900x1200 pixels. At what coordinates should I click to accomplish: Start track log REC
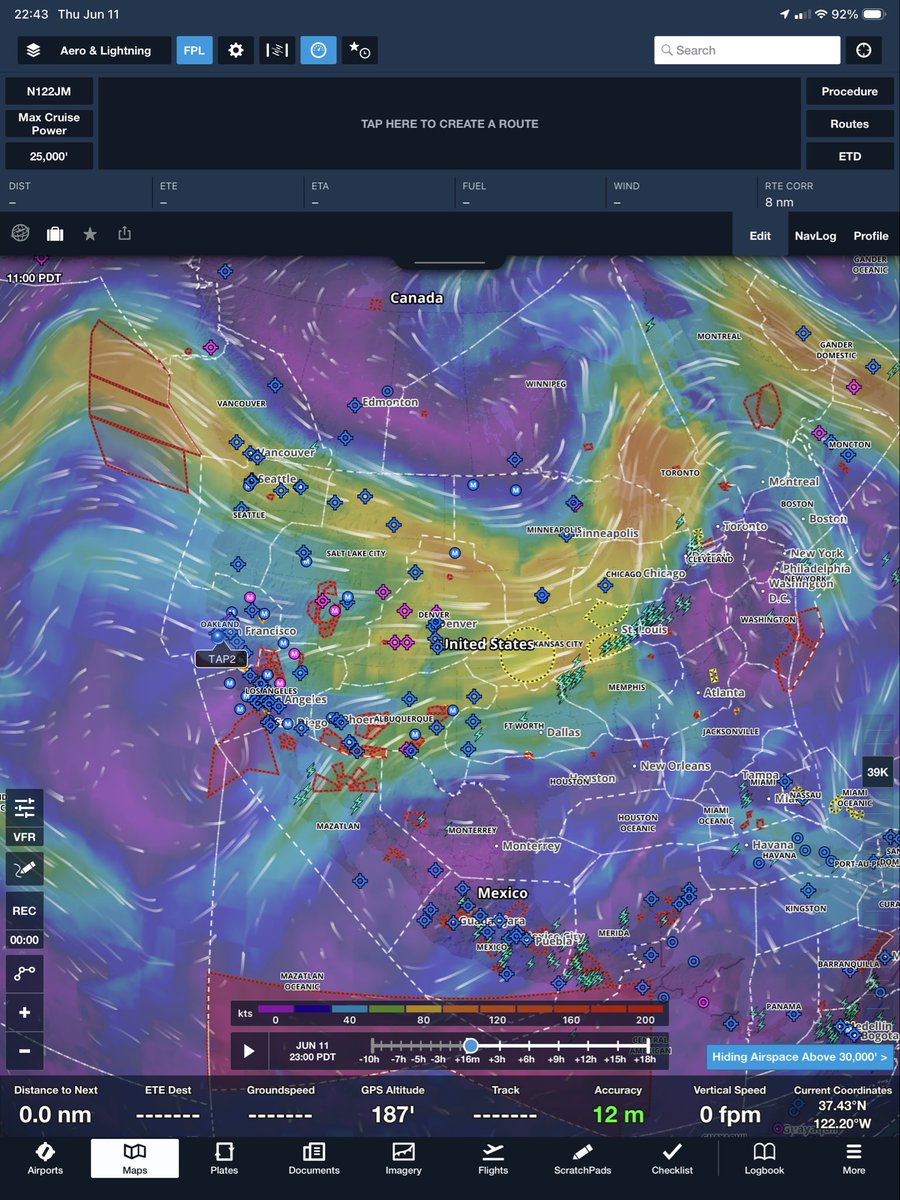(24, 911)
